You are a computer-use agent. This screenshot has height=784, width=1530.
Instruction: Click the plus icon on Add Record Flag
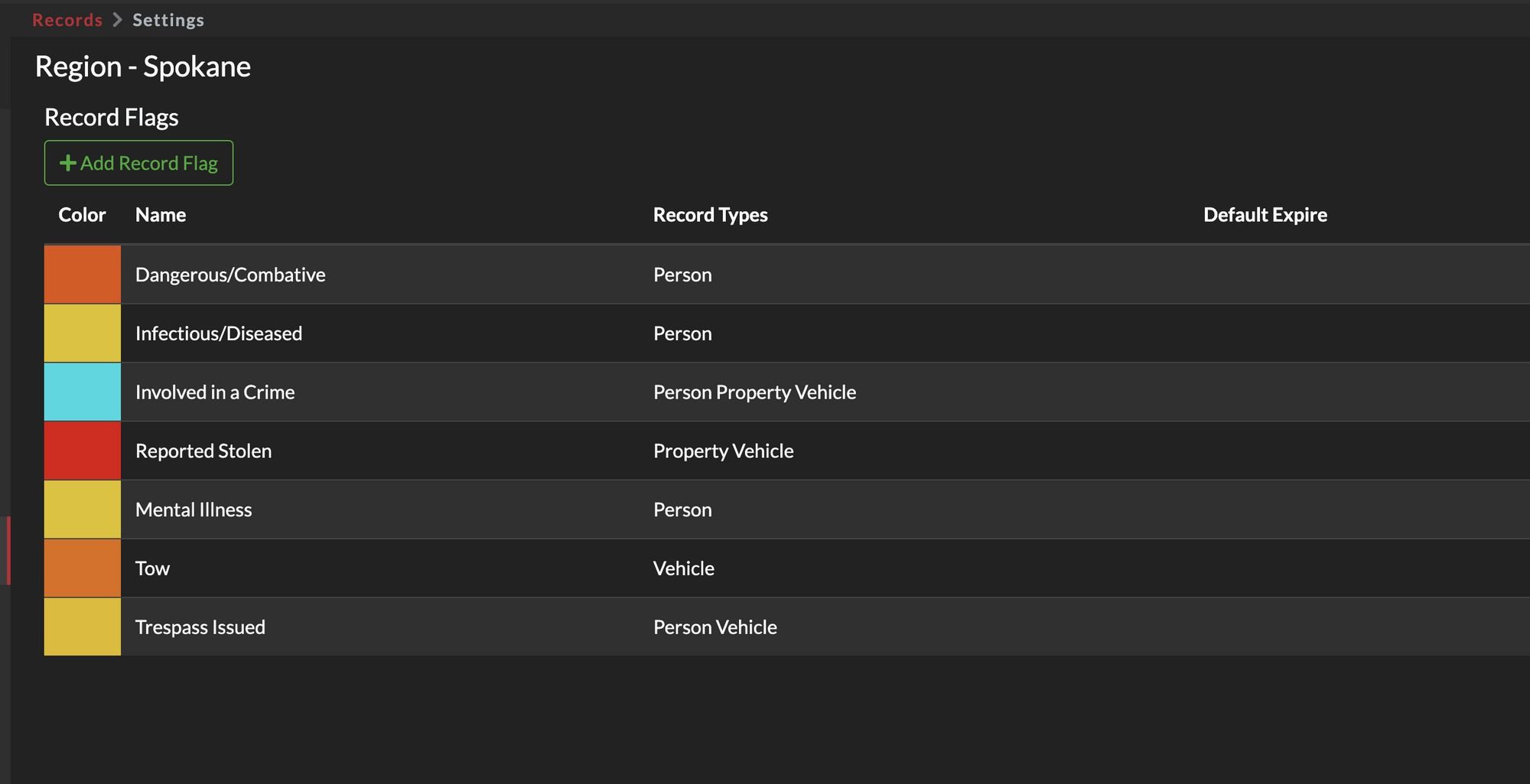(67, 163)
